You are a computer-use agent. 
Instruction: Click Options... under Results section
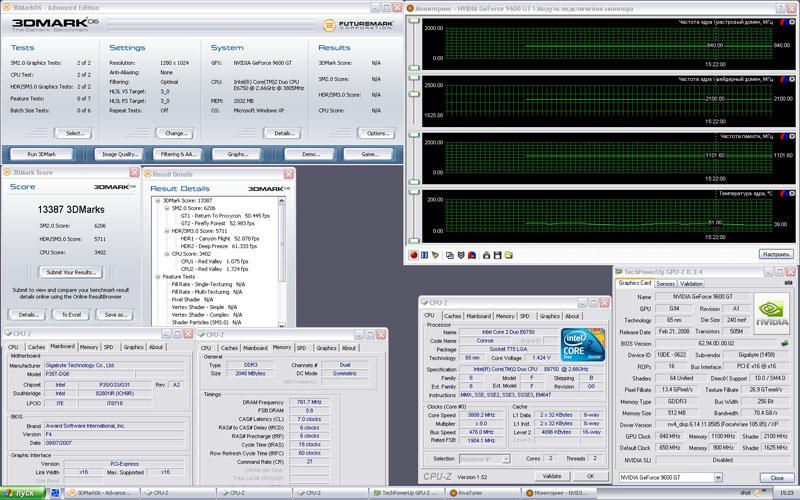tap(377, 133)
